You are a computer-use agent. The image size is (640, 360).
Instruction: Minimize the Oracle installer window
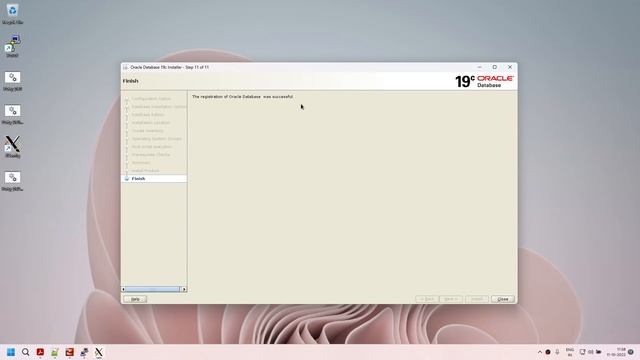coord(480,67)
